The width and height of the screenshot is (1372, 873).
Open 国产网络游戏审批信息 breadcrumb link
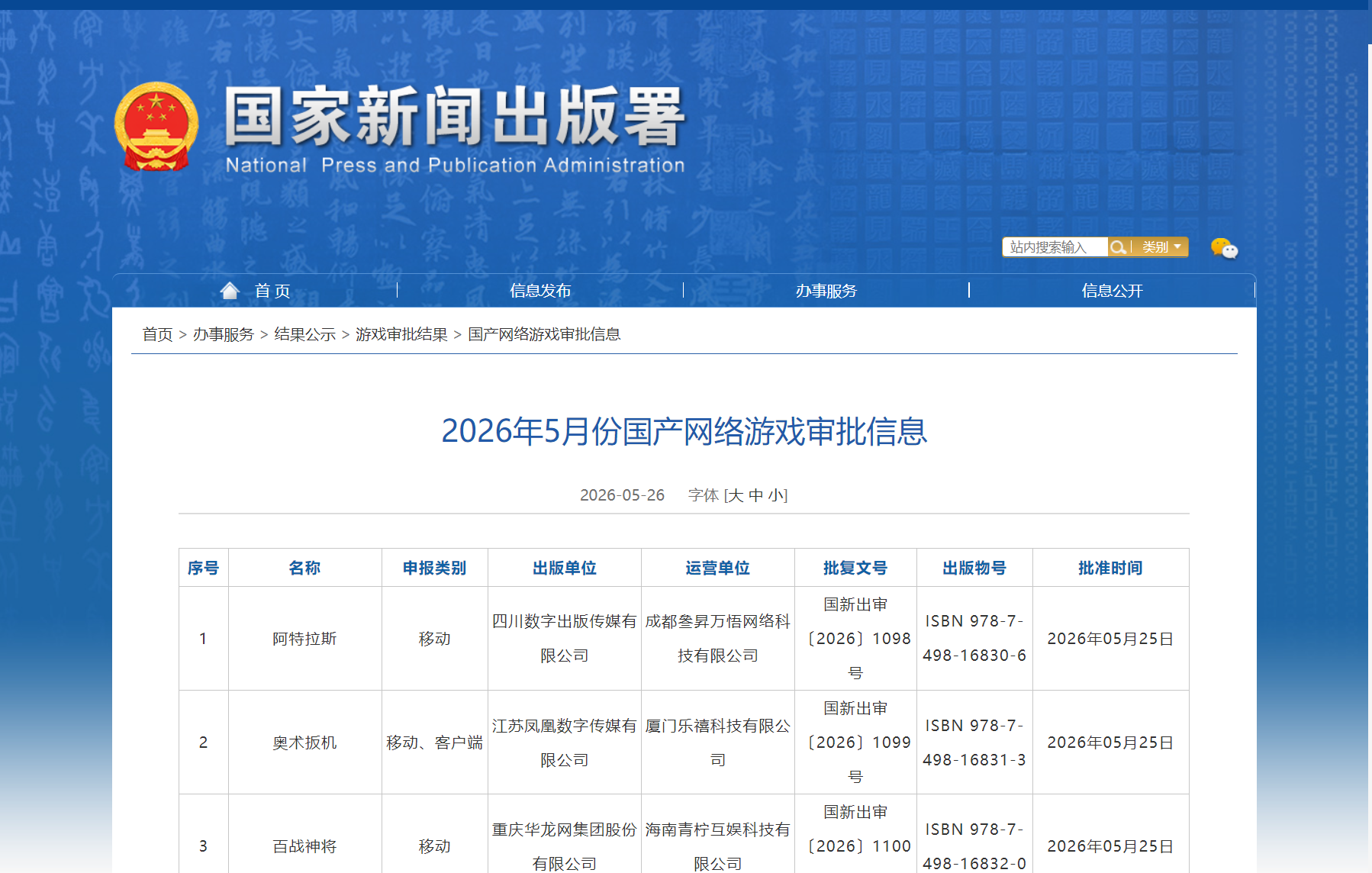[x=544, y=334]
